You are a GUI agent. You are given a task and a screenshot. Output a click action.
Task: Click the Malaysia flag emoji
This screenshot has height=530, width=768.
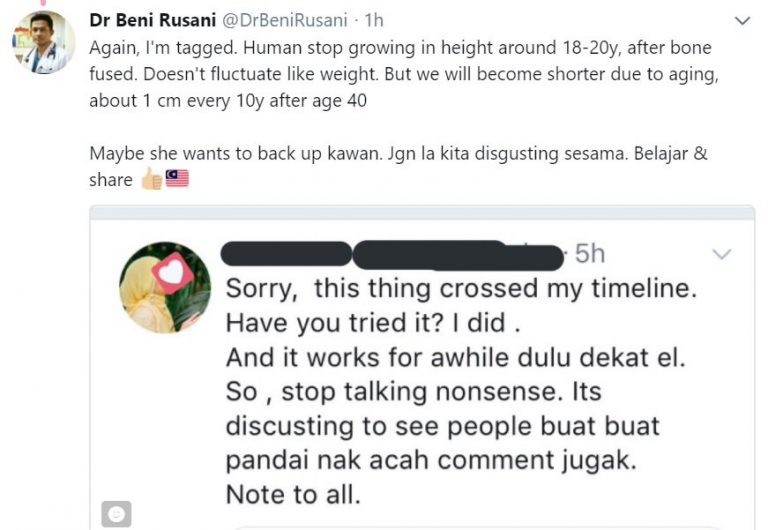pyautogui.click(x=177, y=178)
